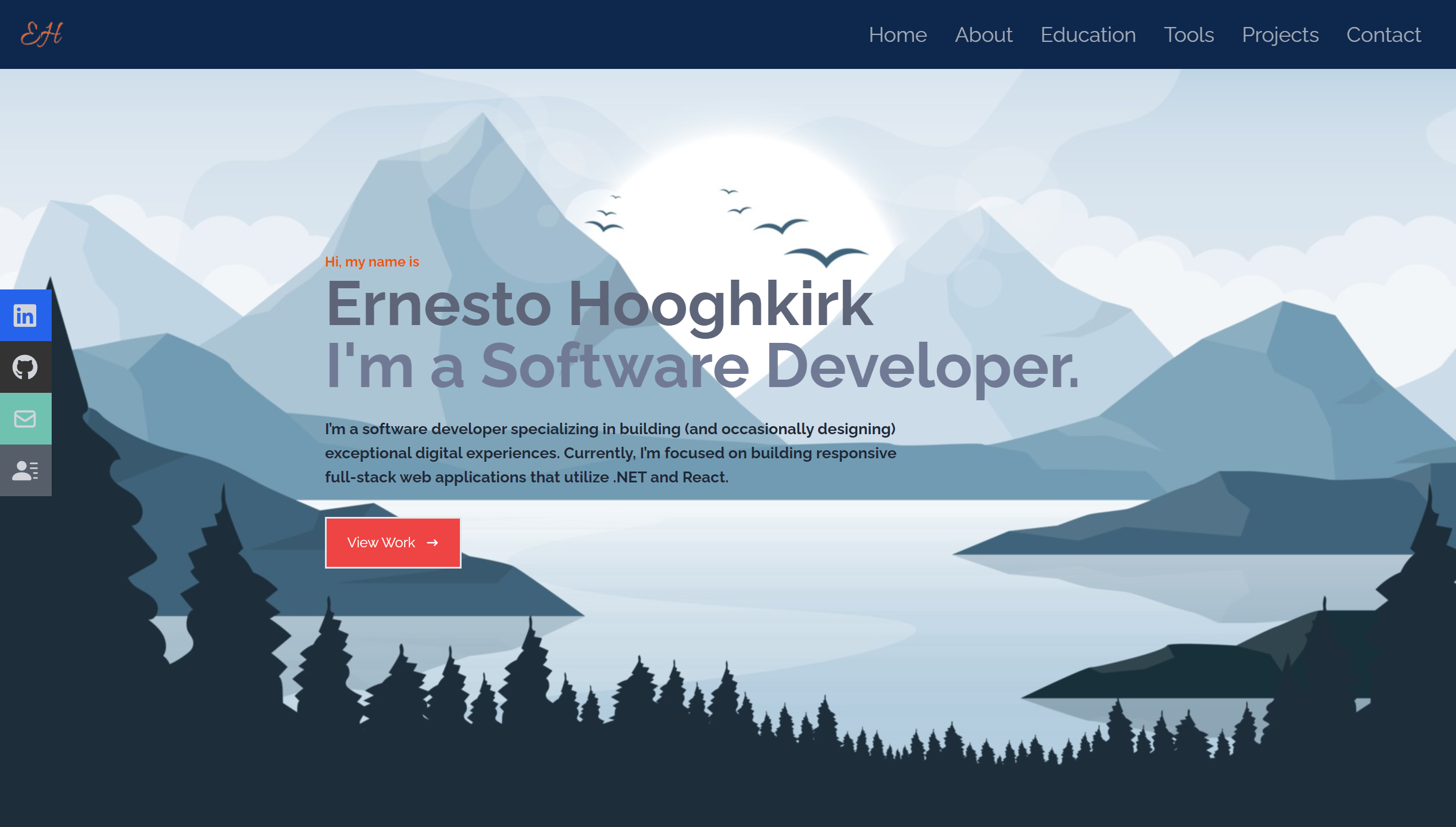
Task: Click the EH logo in the navbar
Action: click(x=41, y=34)
